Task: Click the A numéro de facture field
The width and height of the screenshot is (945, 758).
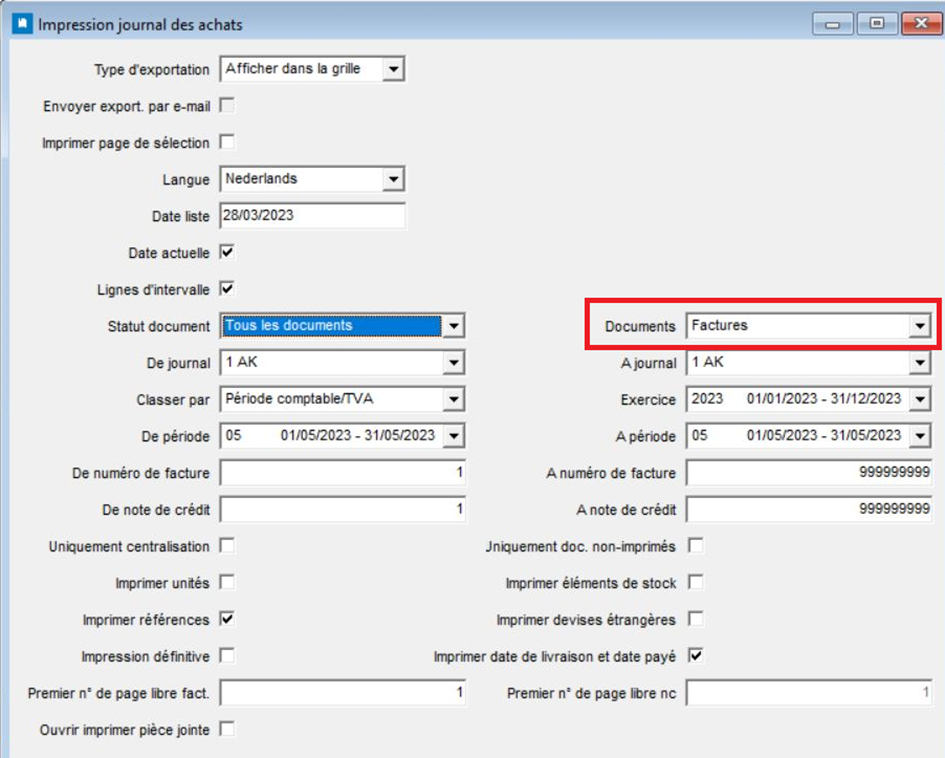Action: (809, 473)
